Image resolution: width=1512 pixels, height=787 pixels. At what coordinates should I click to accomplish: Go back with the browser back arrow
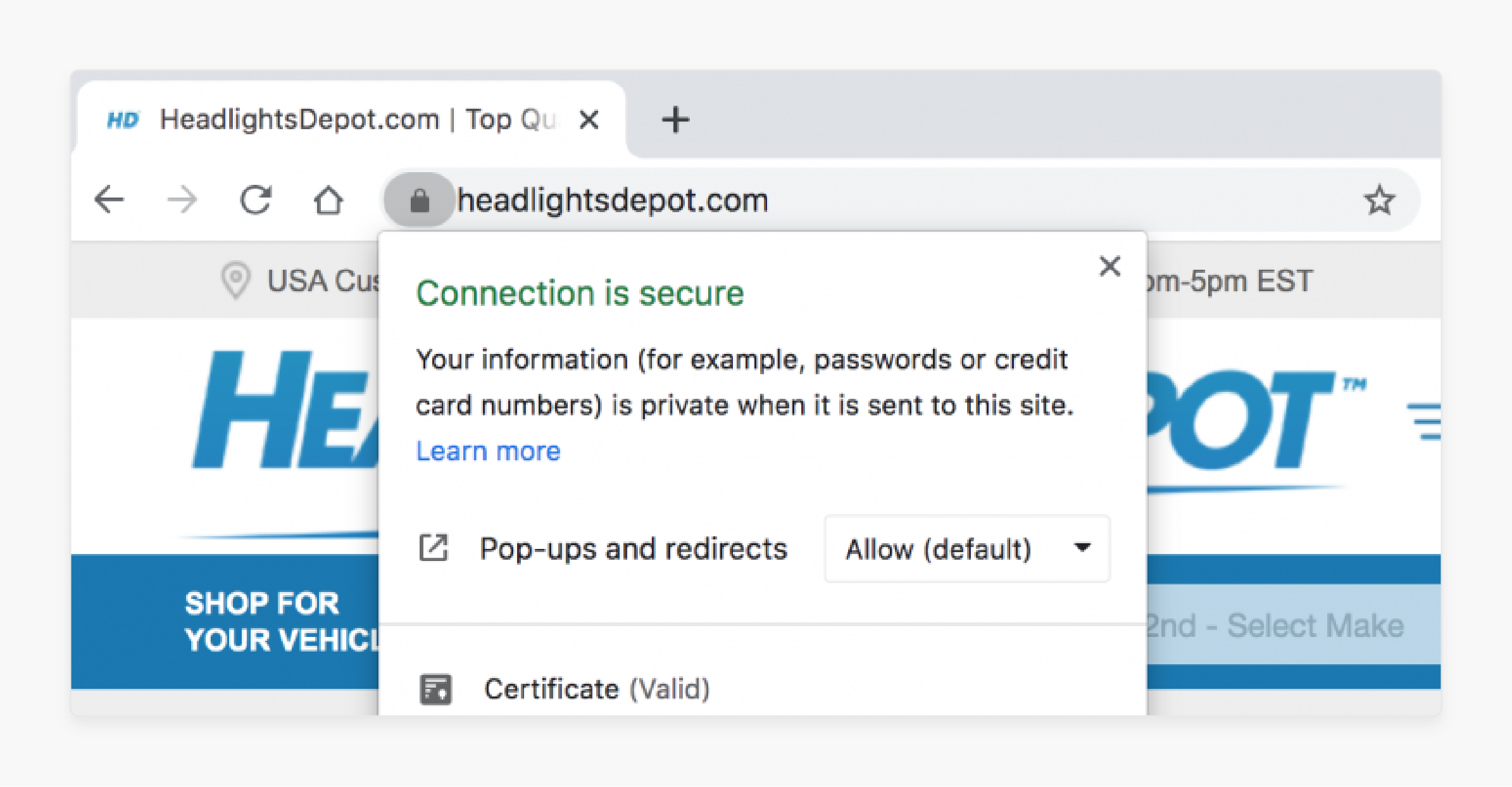coord(109,201)
